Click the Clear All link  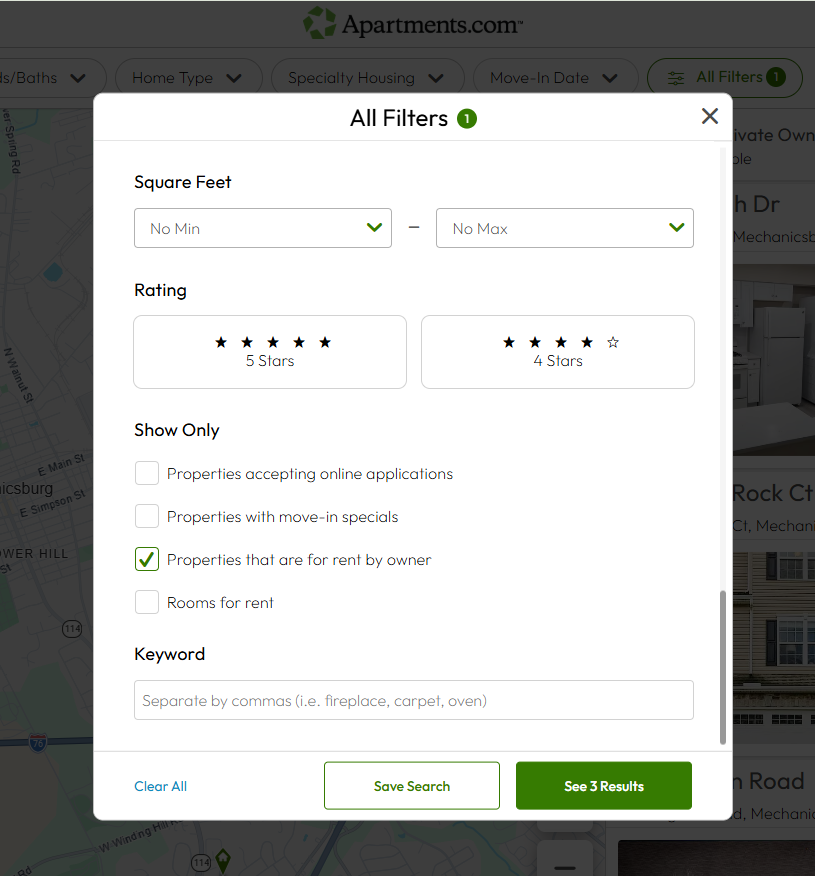pos(160,786)
